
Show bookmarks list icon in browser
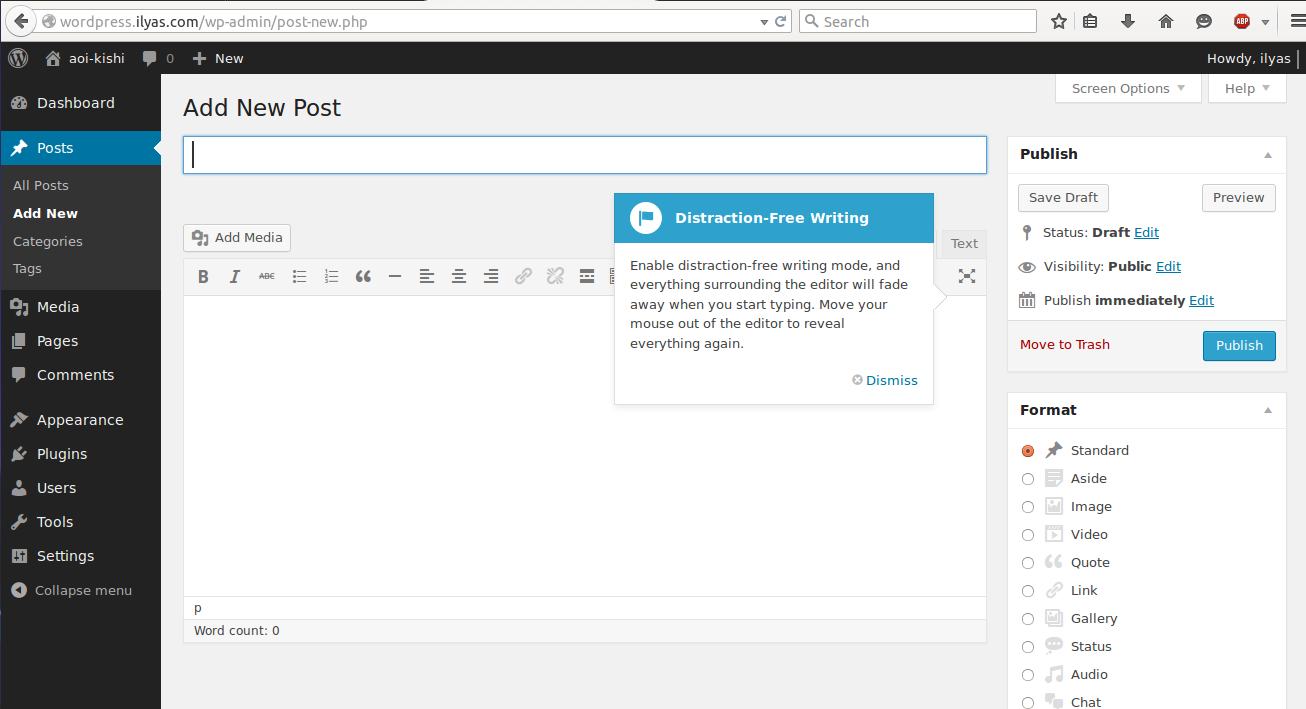(1091, 21)
